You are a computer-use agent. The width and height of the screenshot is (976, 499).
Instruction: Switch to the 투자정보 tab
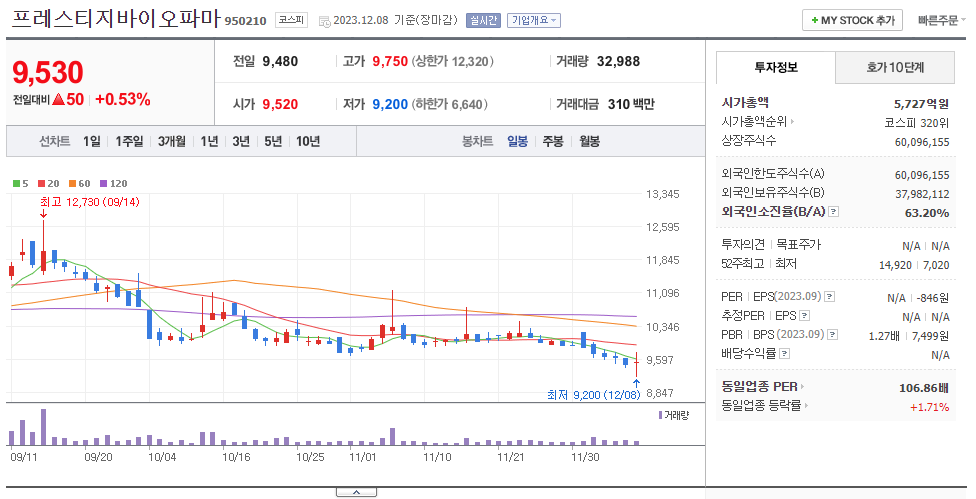pyautogui.click(x=776, y=67)
